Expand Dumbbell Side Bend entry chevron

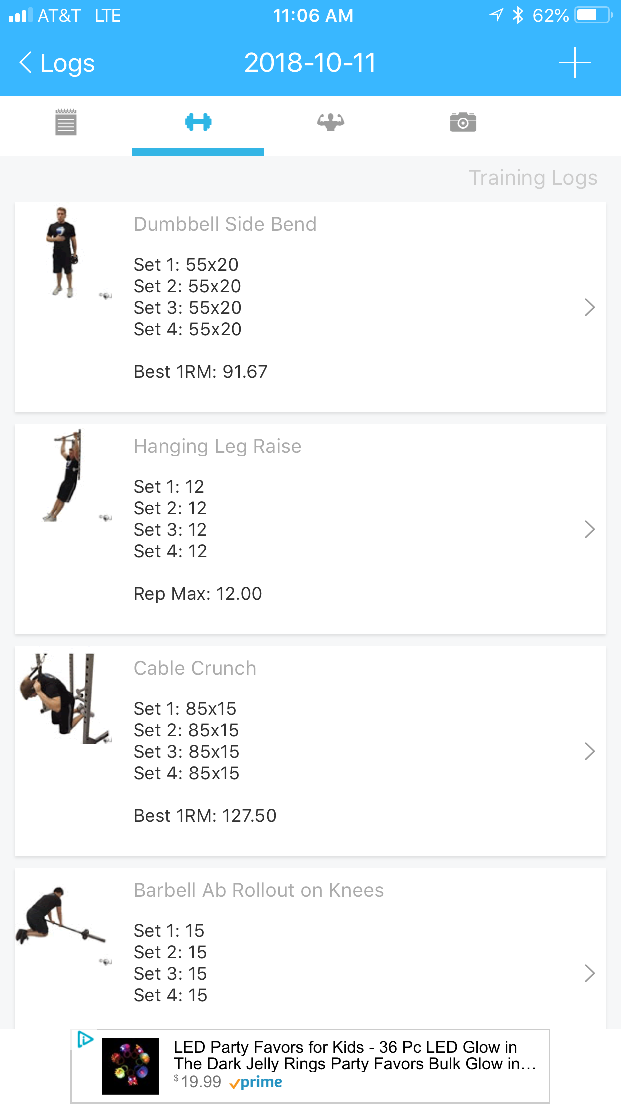pos(589,308)
